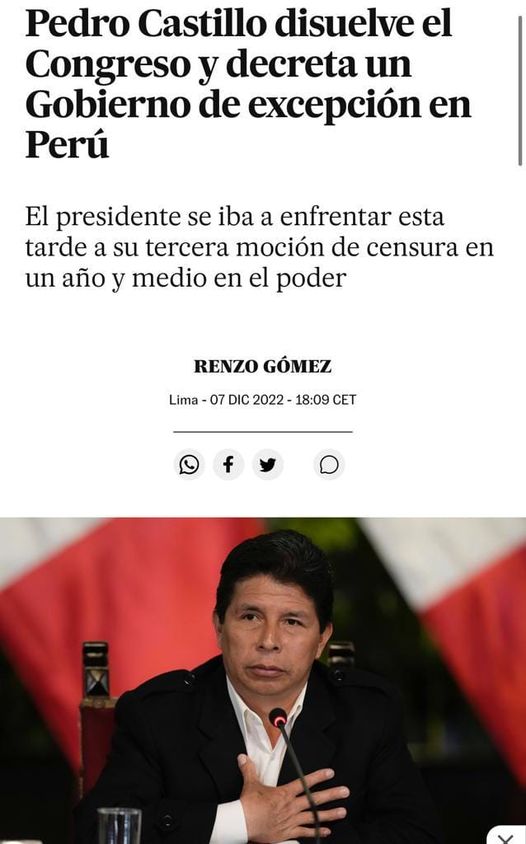Share the article on Twitter
526x844 pixels.
[268, 465]
